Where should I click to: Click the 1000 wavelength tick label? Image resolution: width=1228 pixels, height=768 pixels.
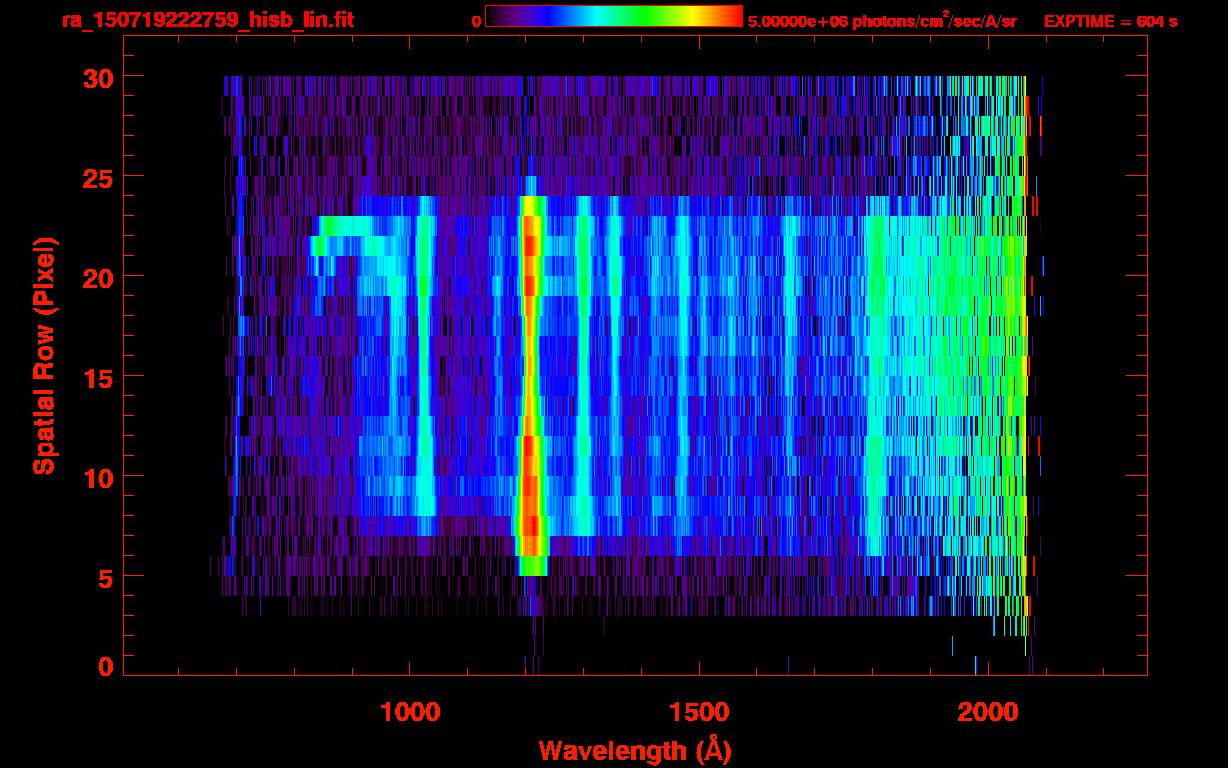point(410,712)
